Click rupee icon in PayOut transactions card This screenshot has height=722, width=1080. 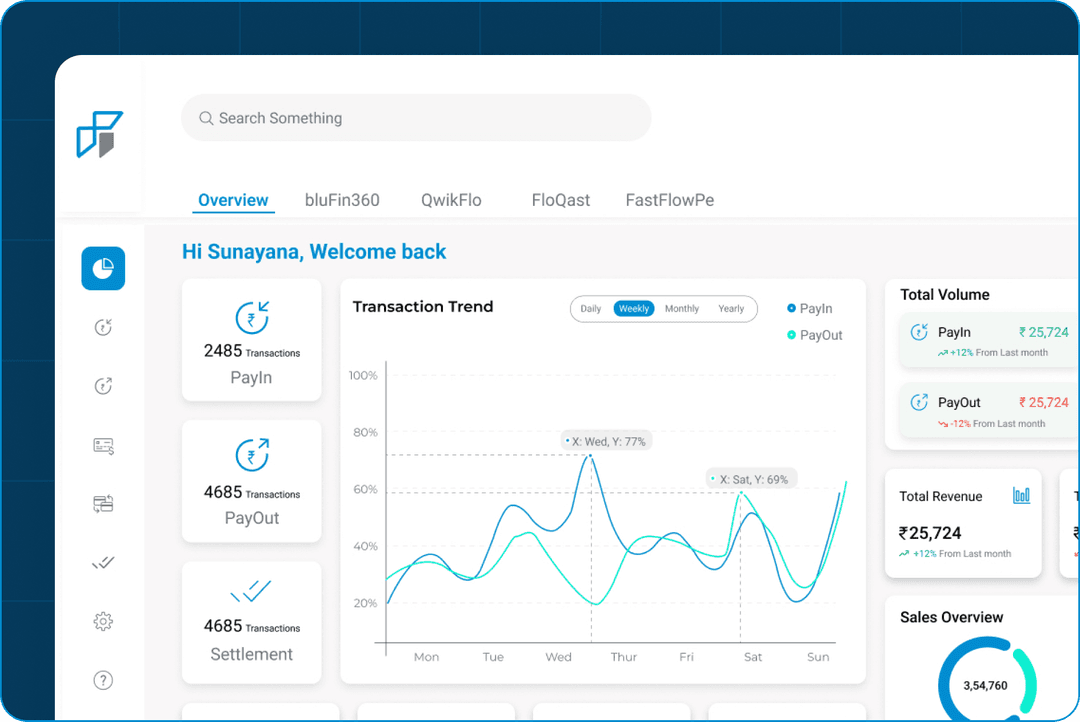pyautogui.click(x=252, y=455)
